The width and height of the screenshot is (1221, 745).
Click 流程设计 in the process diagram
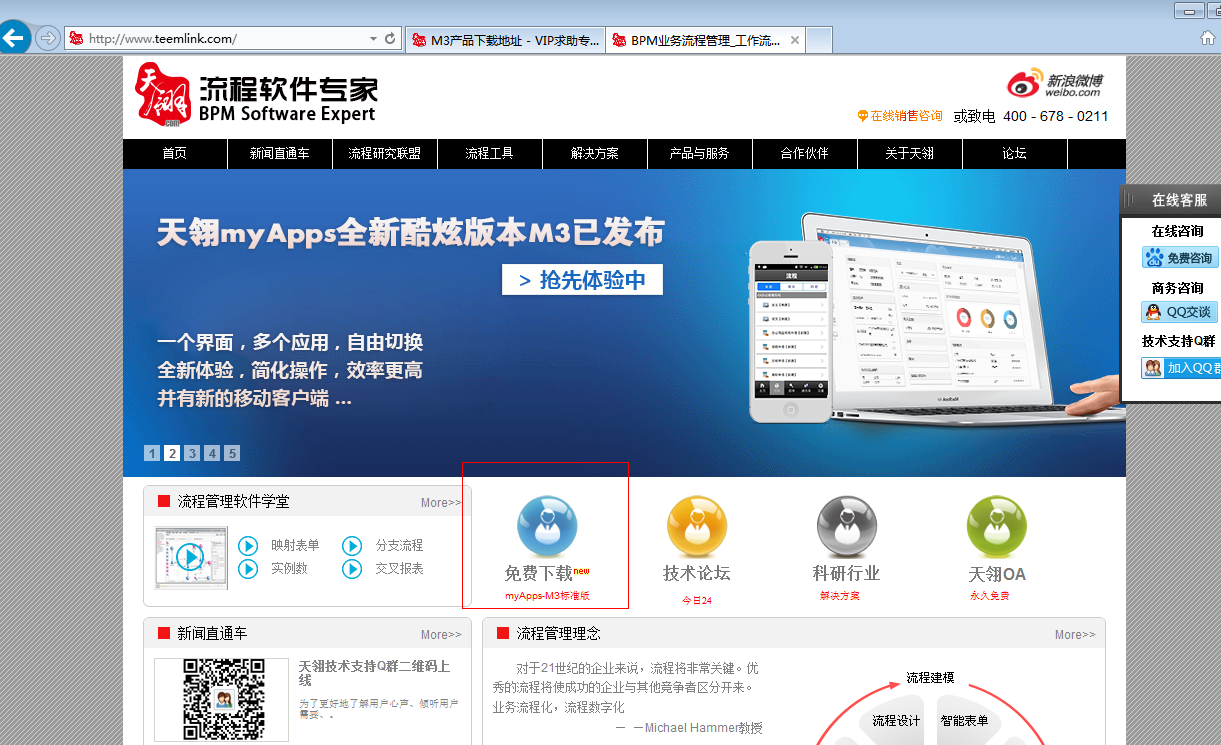tap(896, 721)
